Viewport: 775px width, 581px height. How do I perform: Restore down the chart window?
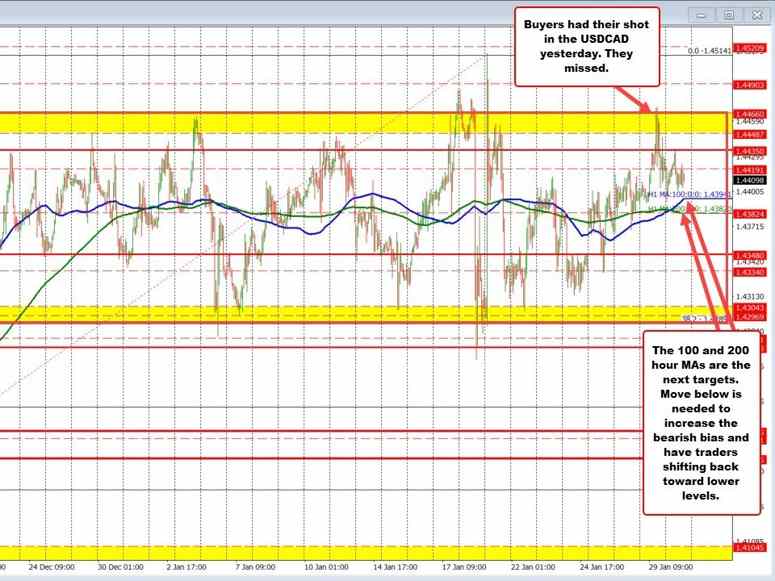click(729, 15)
